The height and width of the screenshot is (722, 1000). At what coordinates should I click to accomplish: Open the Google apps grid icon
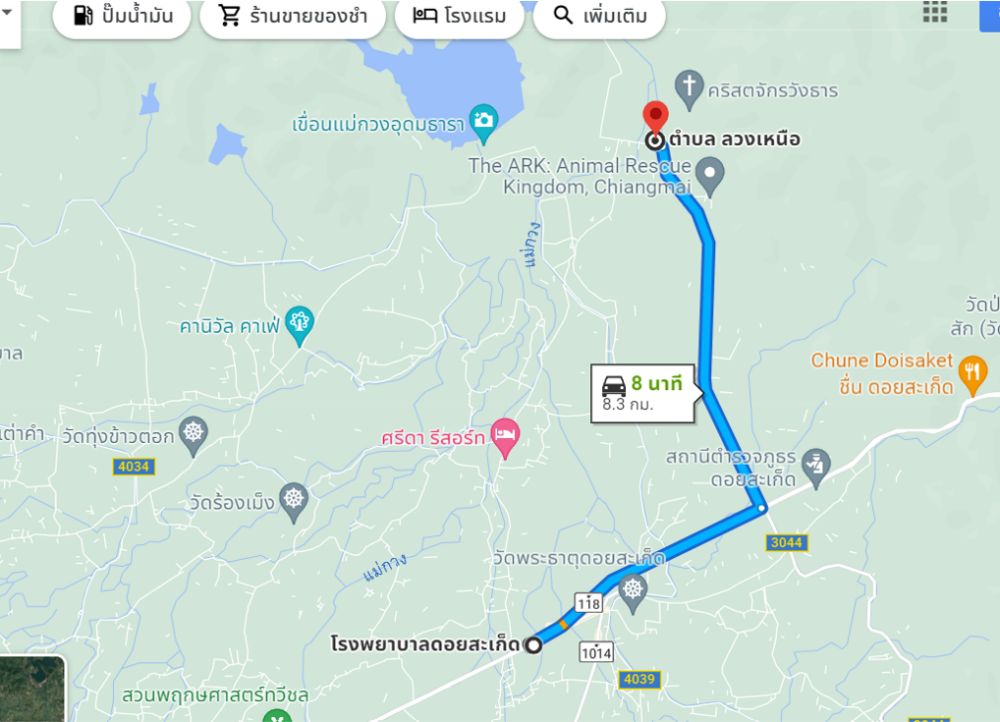coord(935,11)
